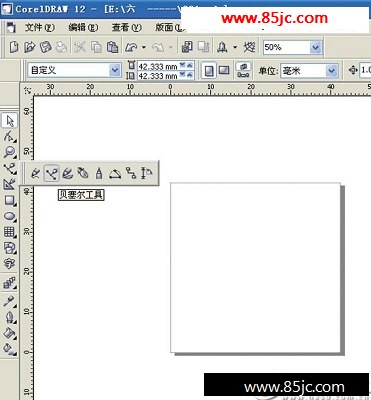Click the New document icon
The image size is (371, 400).
[x=14, y=47]
